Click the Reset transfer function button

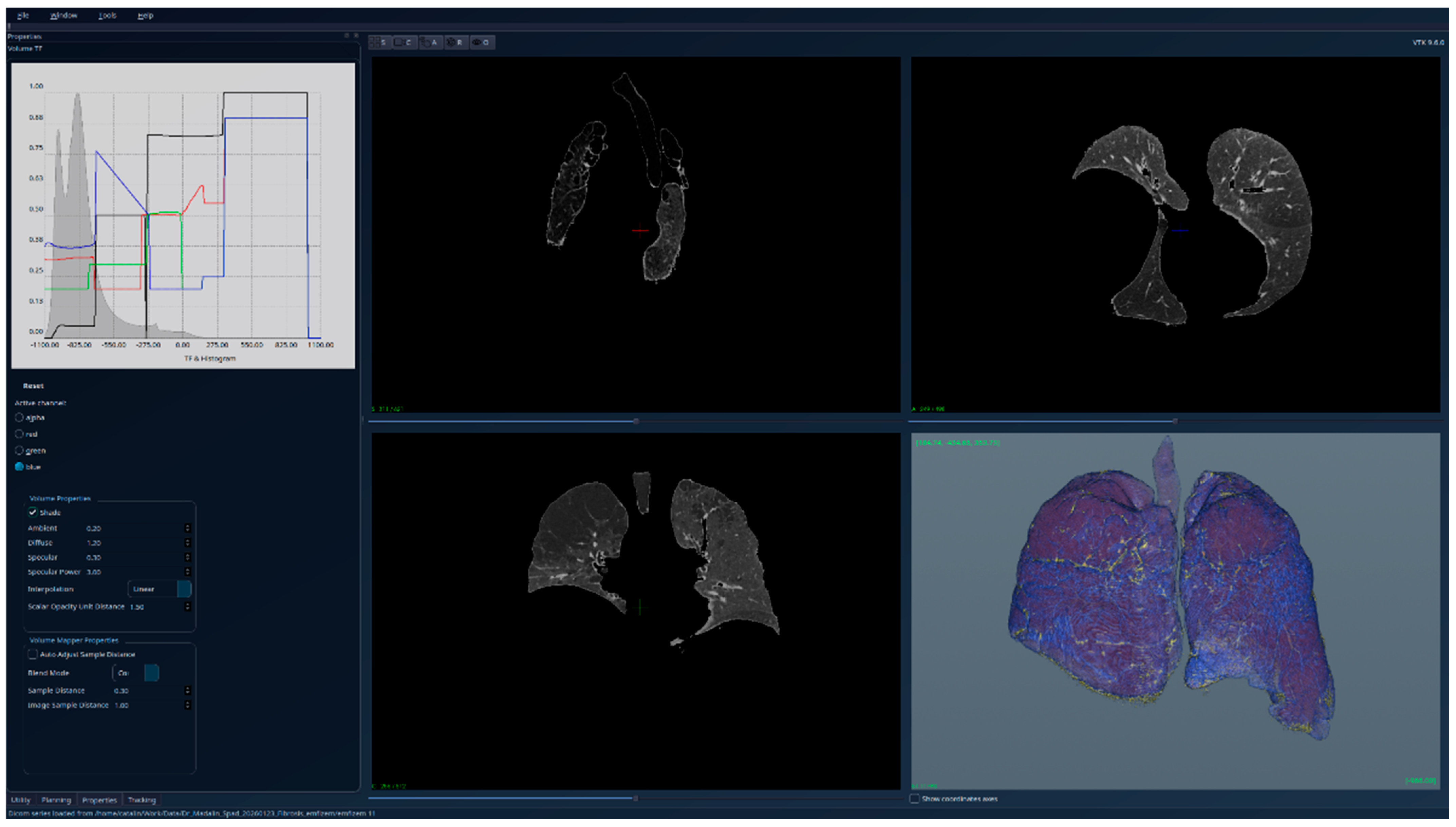click(33, 386)
